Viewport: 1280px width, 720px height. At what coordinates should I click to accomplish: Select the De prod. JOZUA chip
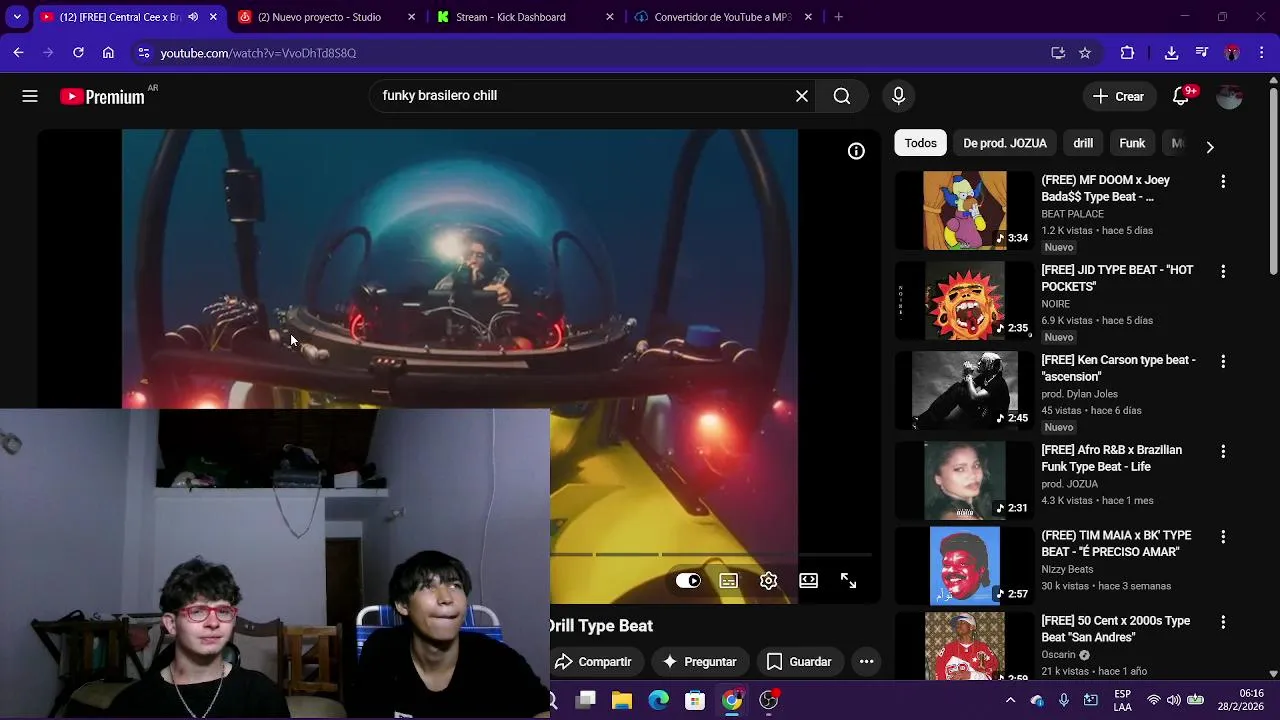[x=1005, y=143]
